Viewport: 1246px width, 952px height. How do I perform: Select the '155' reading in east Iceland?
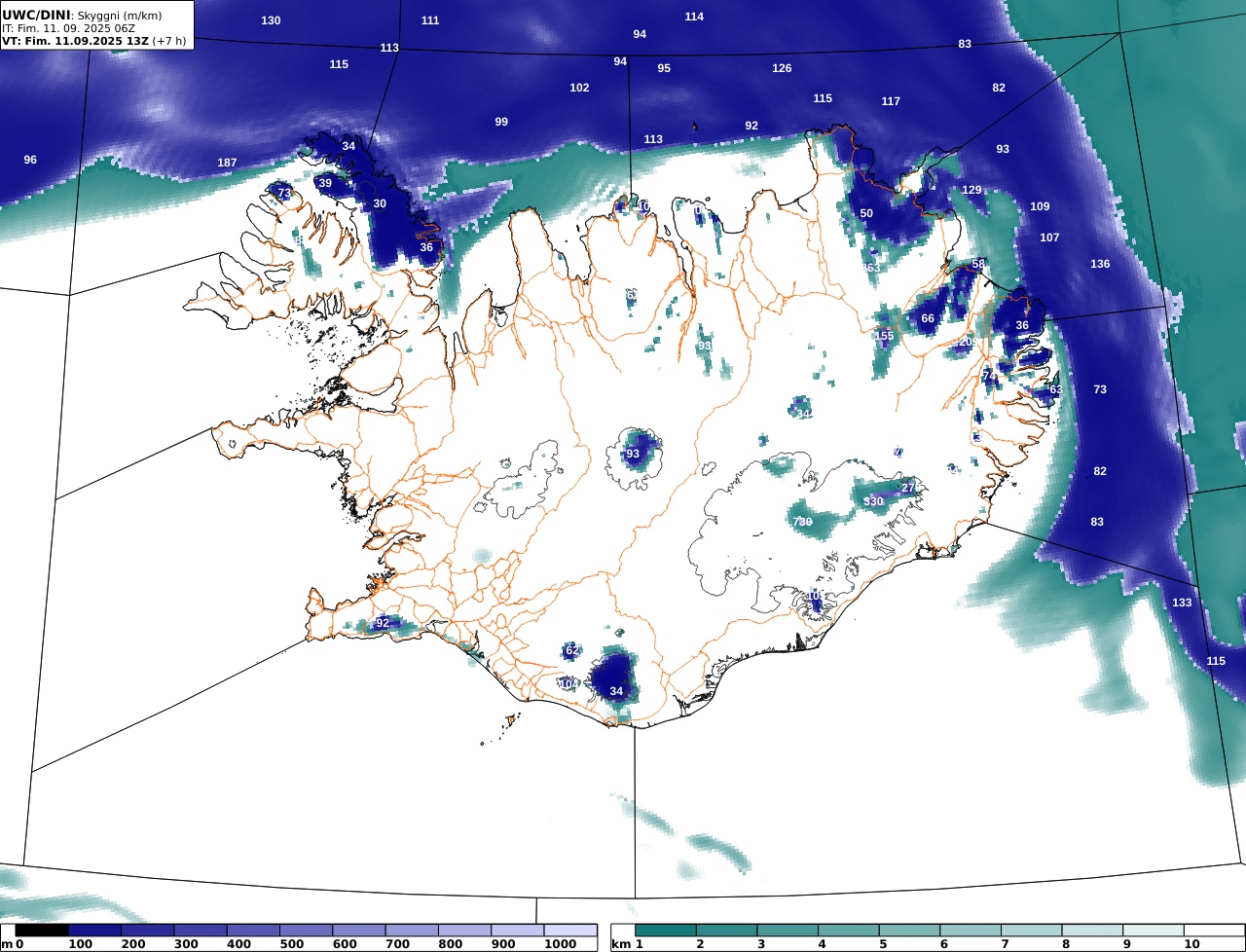(884, 337)
